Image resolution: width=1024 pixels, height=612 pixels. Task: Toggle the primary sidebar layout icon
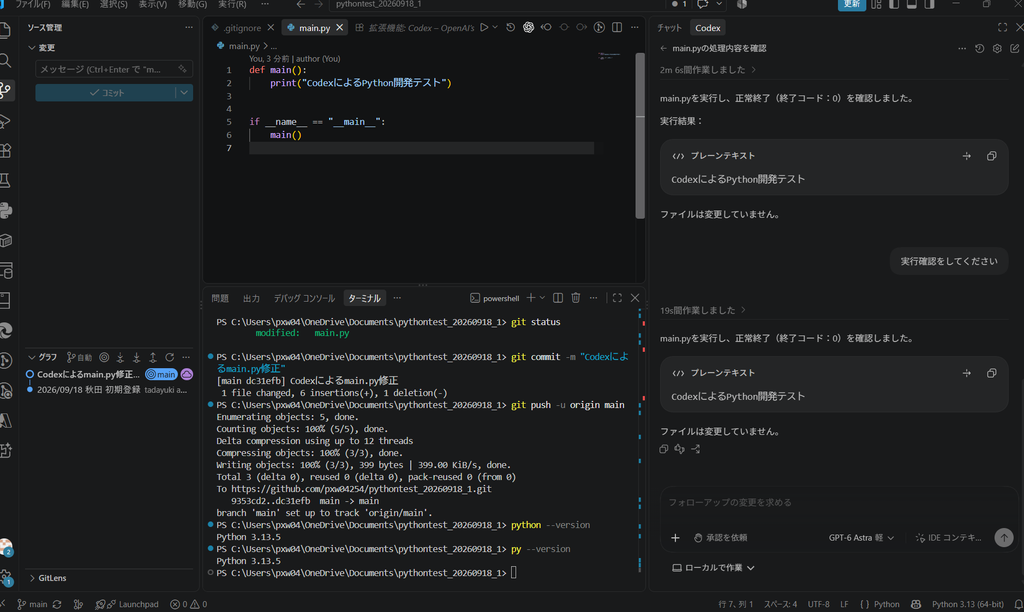pos(894,5)
